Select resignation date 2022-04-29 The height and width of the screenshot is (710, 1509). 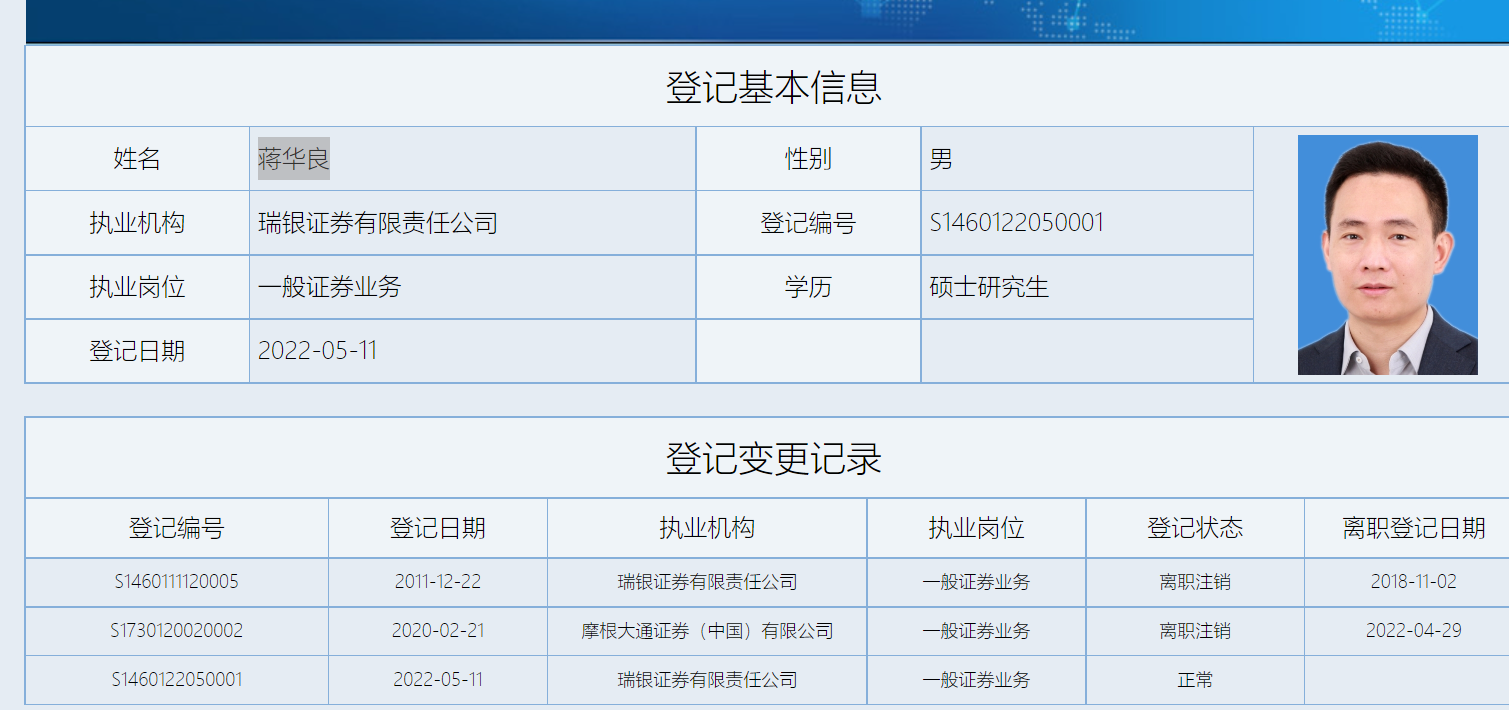[x=1414, y=631]
